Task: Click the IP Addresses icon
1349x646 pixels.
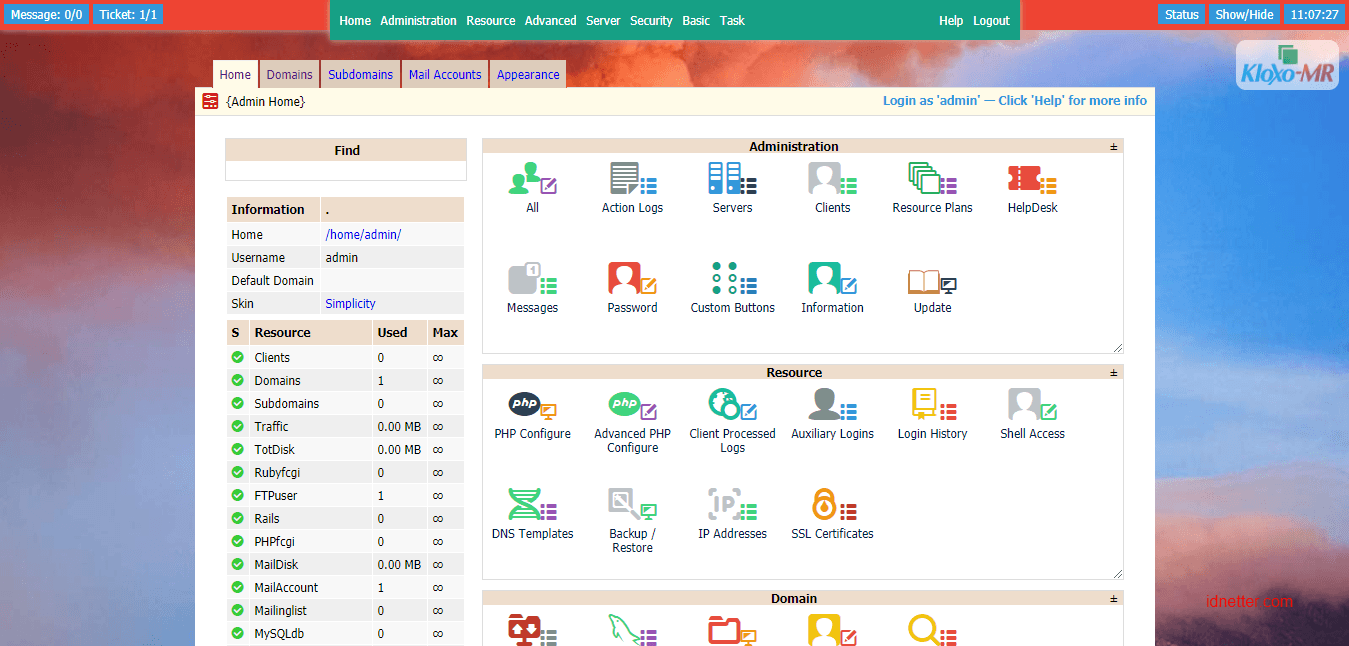Action: coord(732,506)
